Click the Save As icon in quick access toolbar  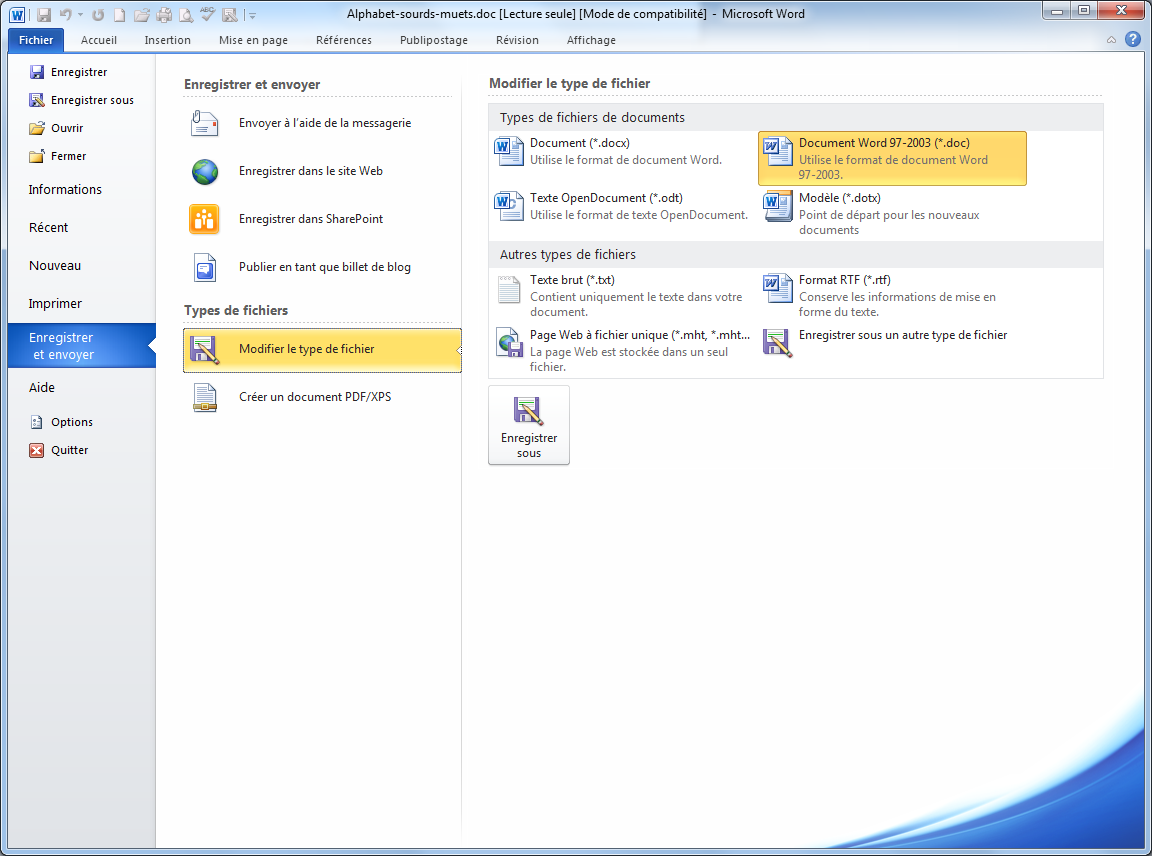click(x=230, y=15)
